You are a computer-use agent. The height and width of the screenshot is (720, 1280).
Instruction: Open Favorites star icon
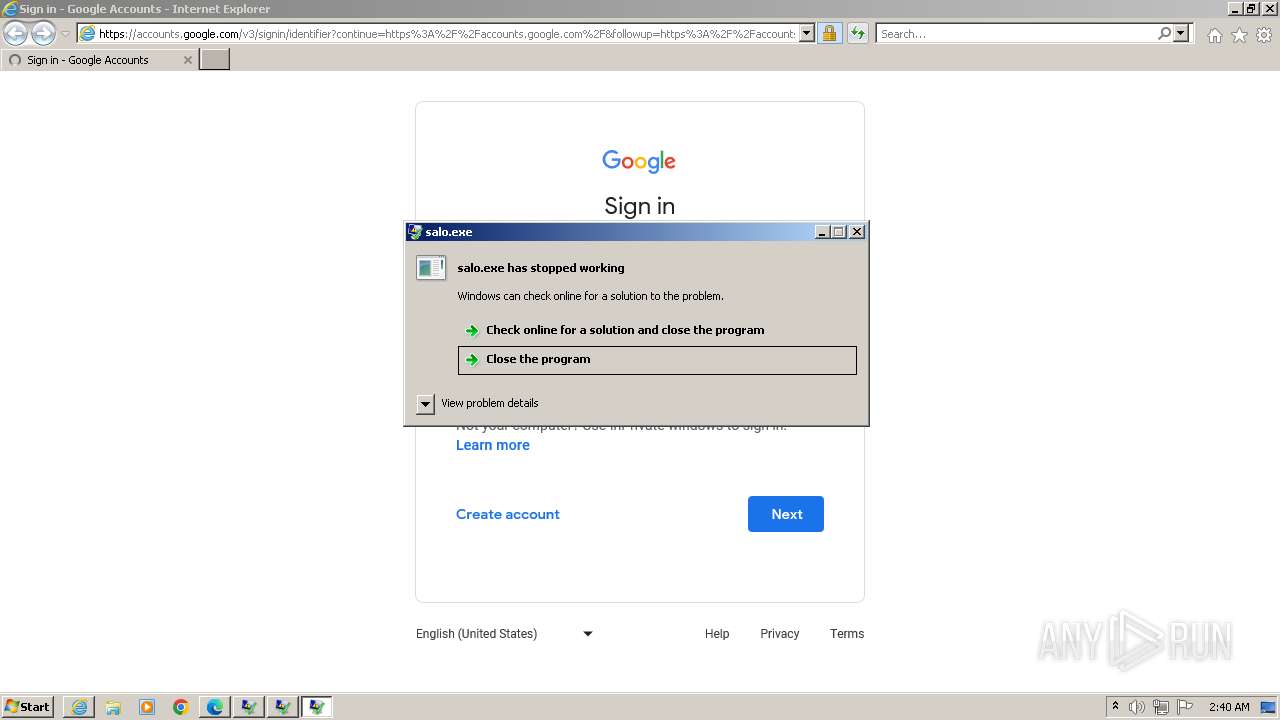click(x=1239, y=35)
